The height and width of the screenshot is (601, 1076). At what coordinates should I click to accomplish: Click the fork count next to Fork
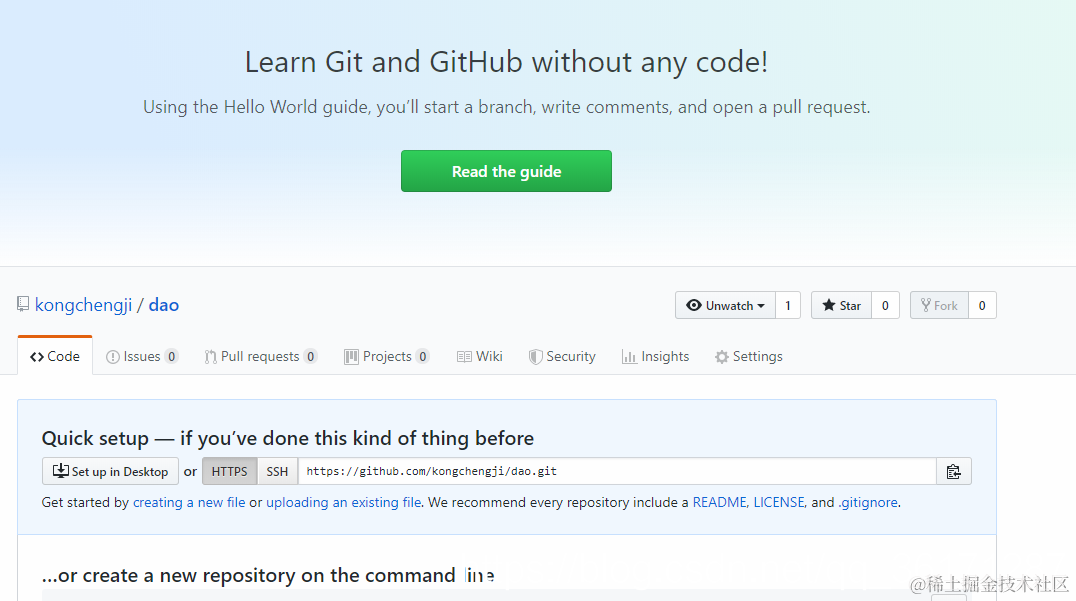tap(982, 305)
